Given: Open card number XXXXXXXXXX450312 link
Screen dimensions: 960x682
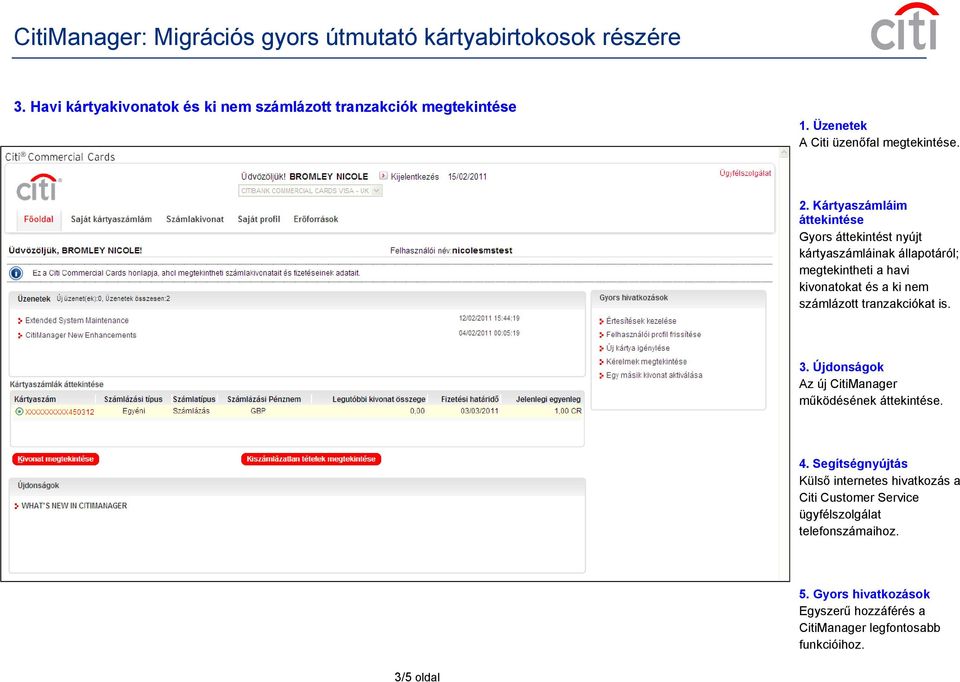Looking at the screenshot, I should [60, 412].
